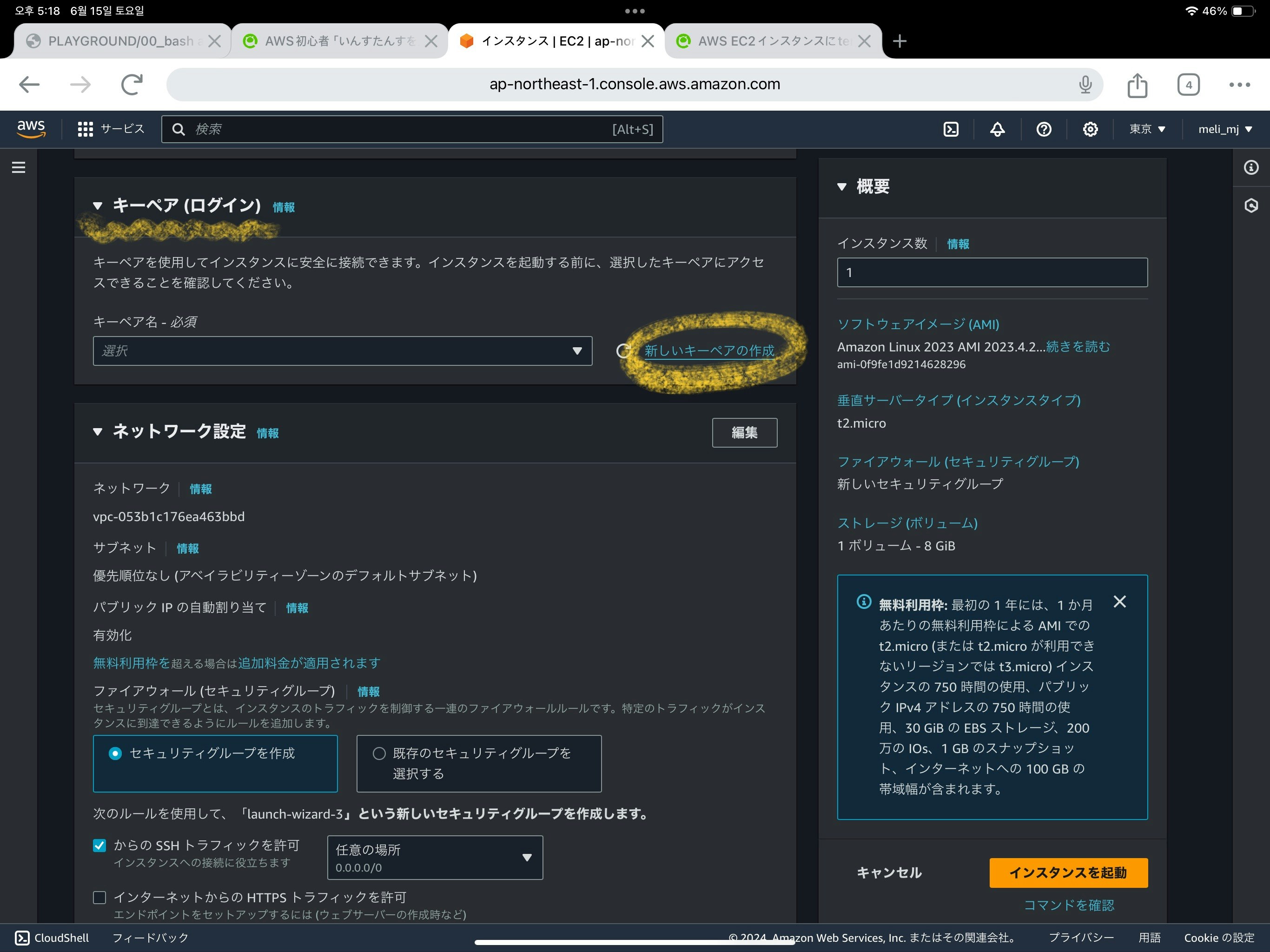Open the hamburger side navigation menu
This screenshot has width=1270, height=952.
tap(19, 167)
